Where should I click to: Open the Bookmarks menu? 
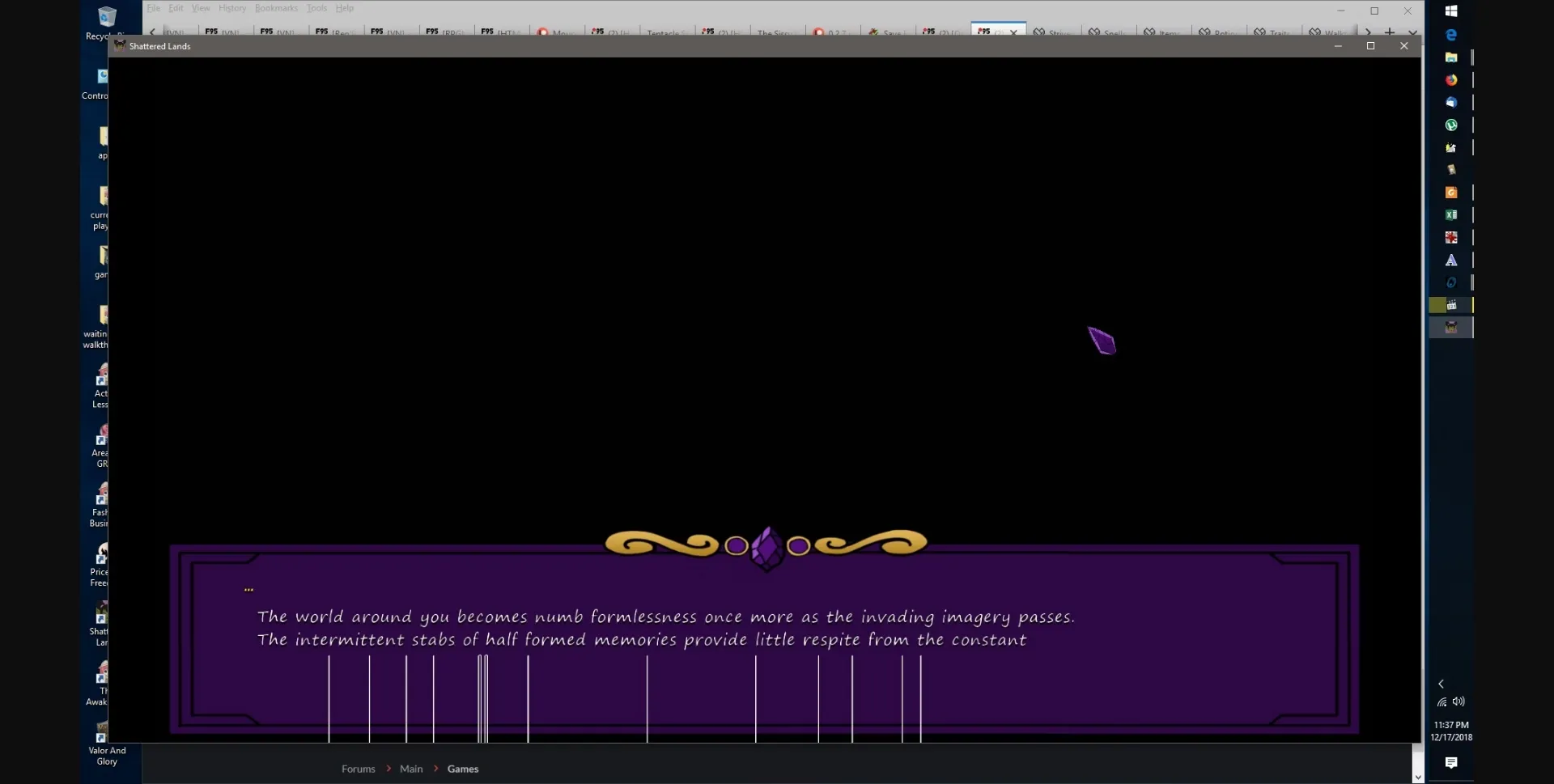click(276, 8)
